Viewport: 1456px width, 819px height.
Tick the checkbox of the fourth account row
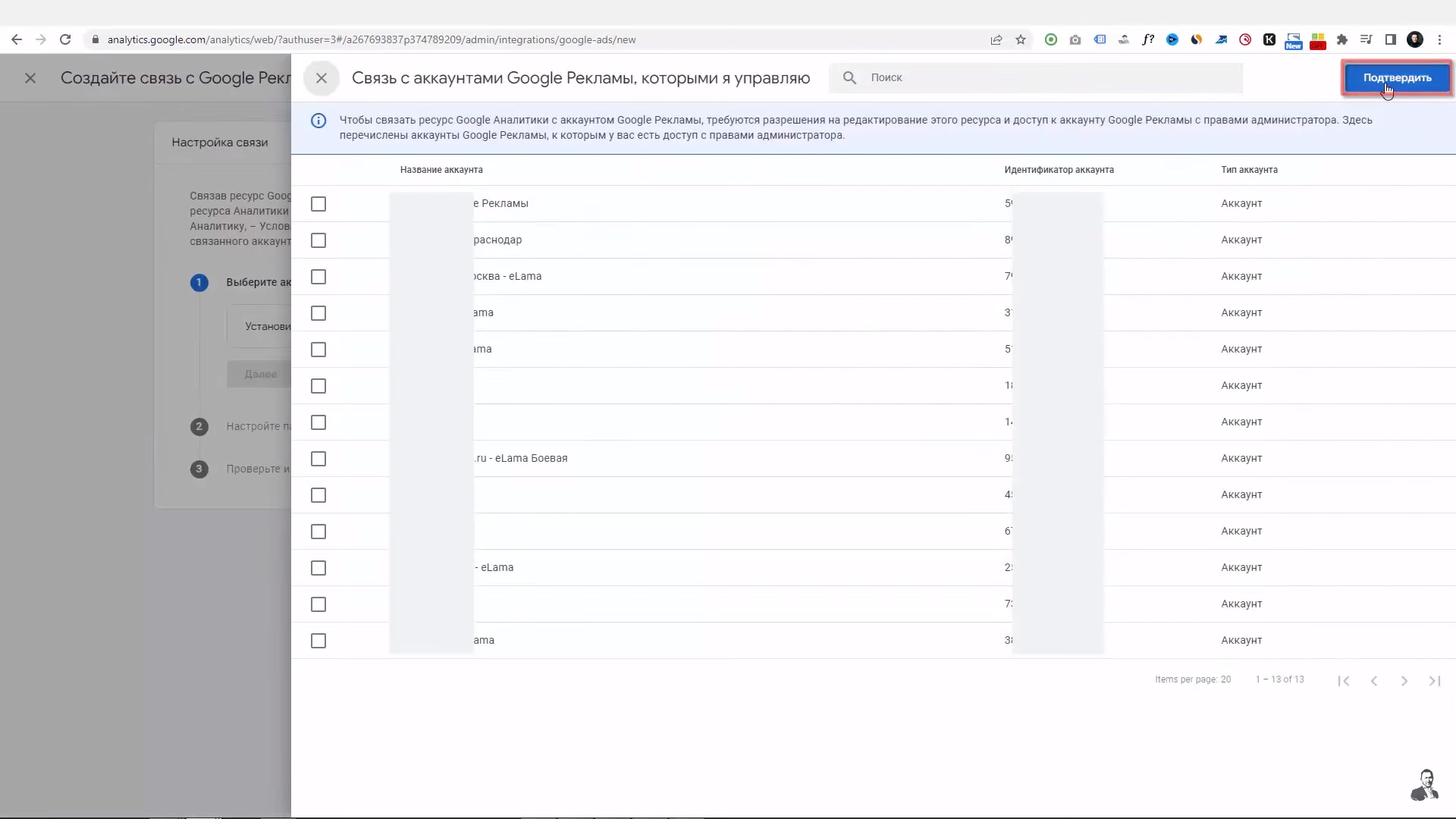[318, 313]
